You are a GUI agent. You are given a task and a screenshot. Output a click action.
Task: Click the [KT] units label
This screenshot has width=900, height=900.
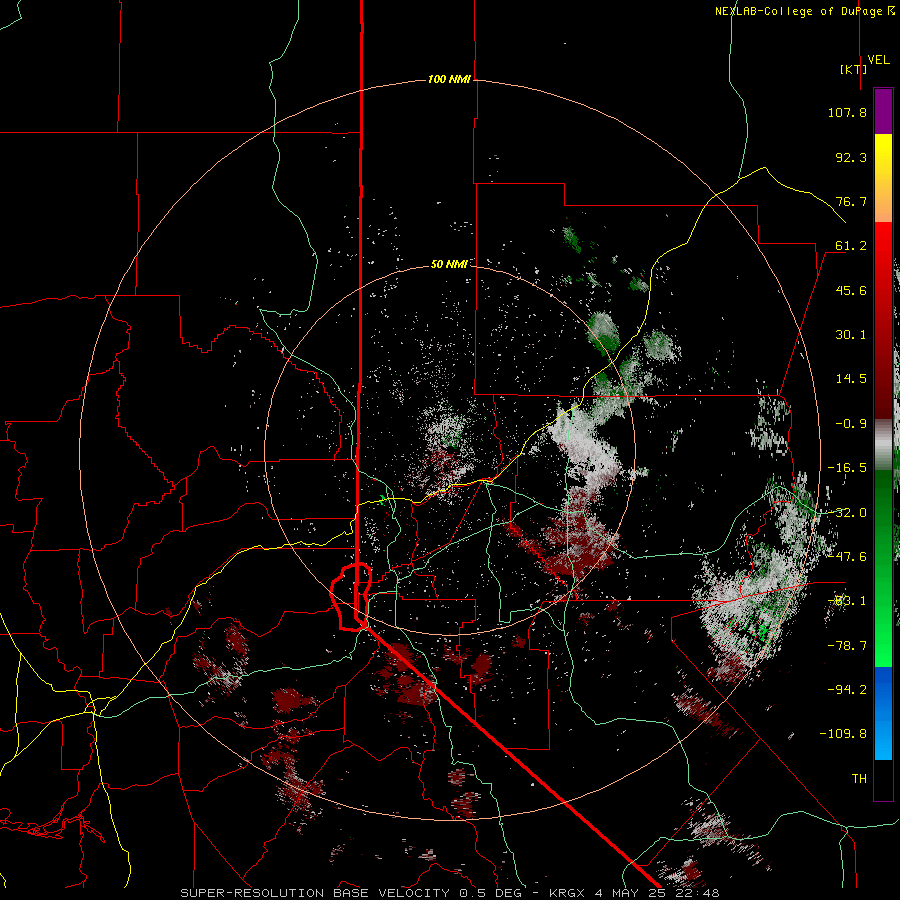click(x=854, y=69)
